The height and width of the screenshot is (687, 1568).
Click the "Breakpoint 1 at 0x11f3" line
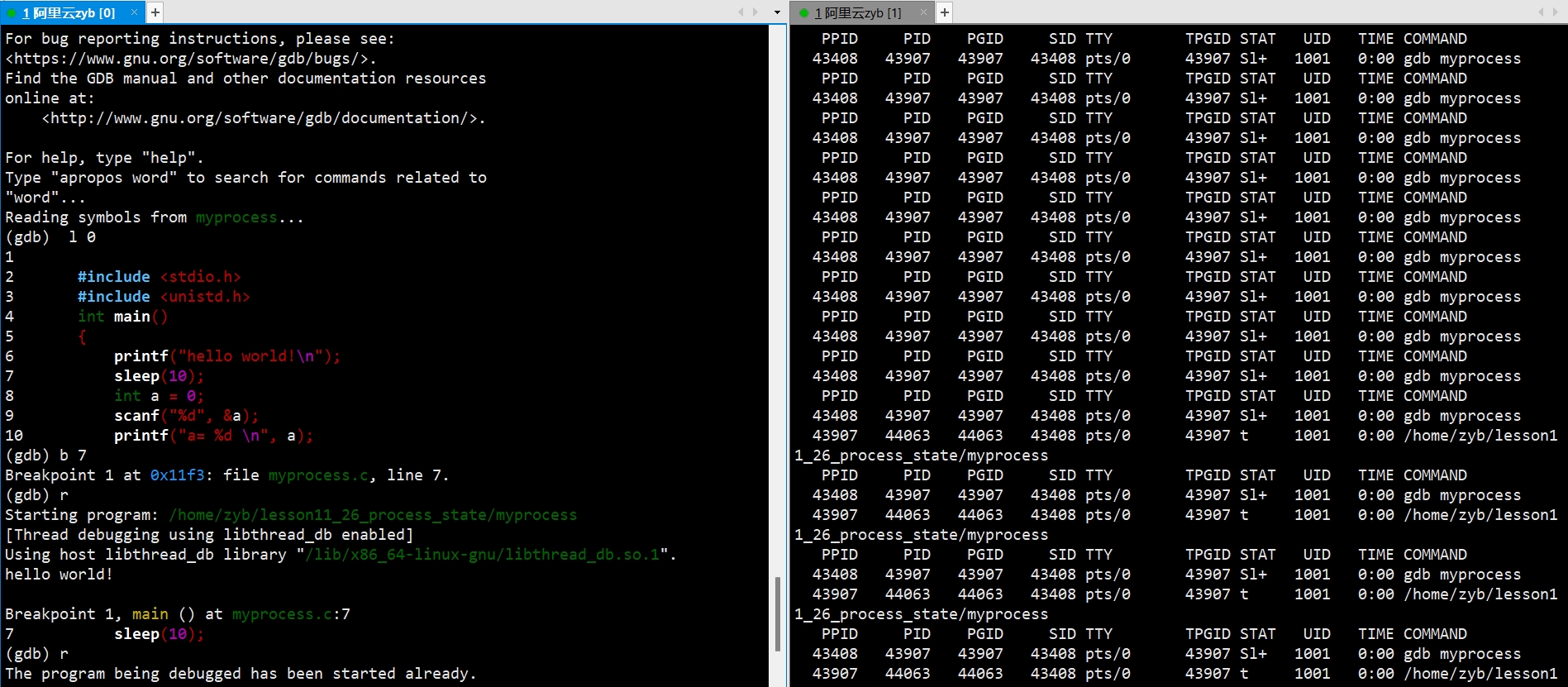point(227,475)
